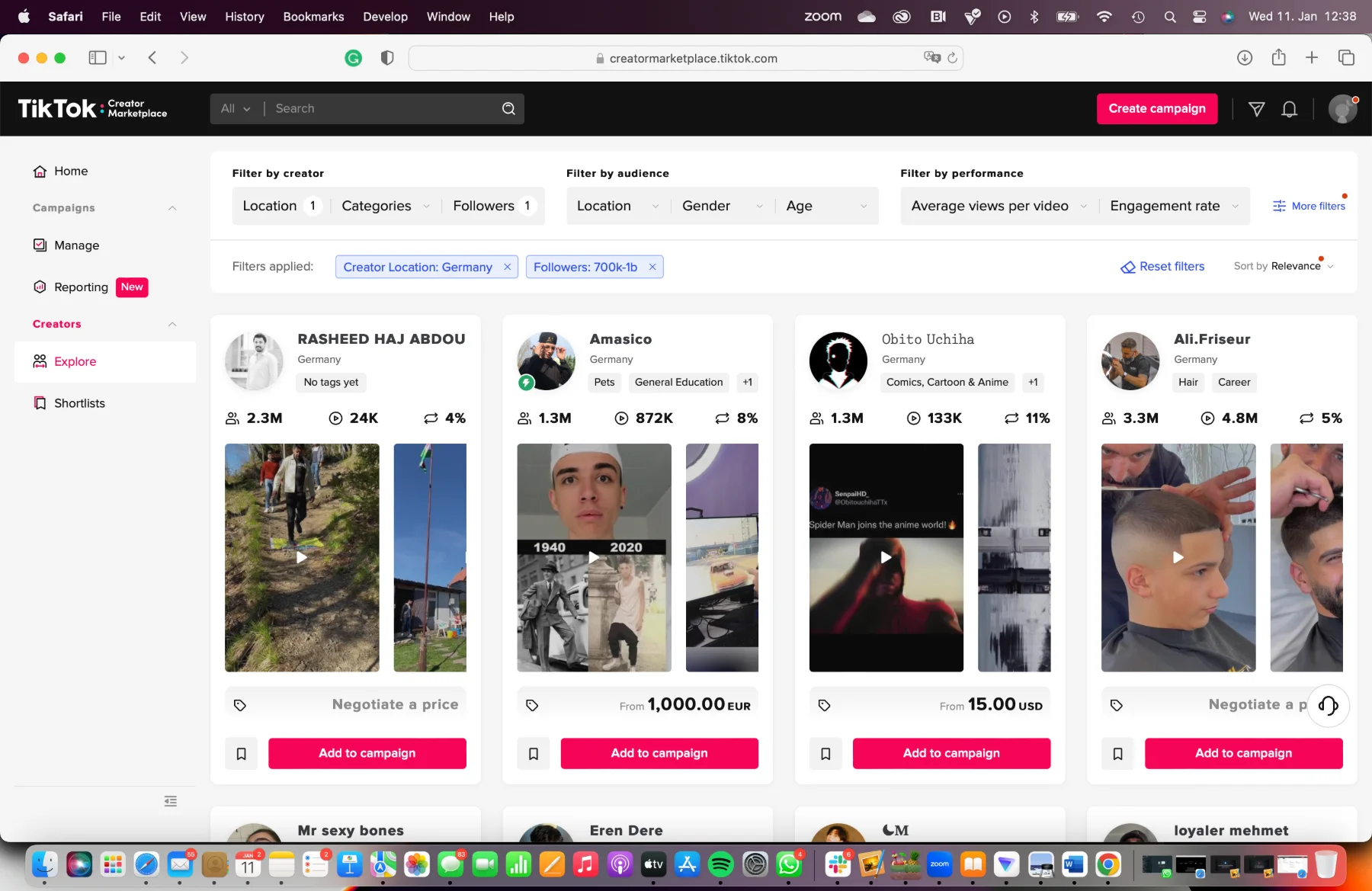Open the Safari Bookmarks menu
1372x891 pixels.
pyautogui.click(x=313, y=17)
